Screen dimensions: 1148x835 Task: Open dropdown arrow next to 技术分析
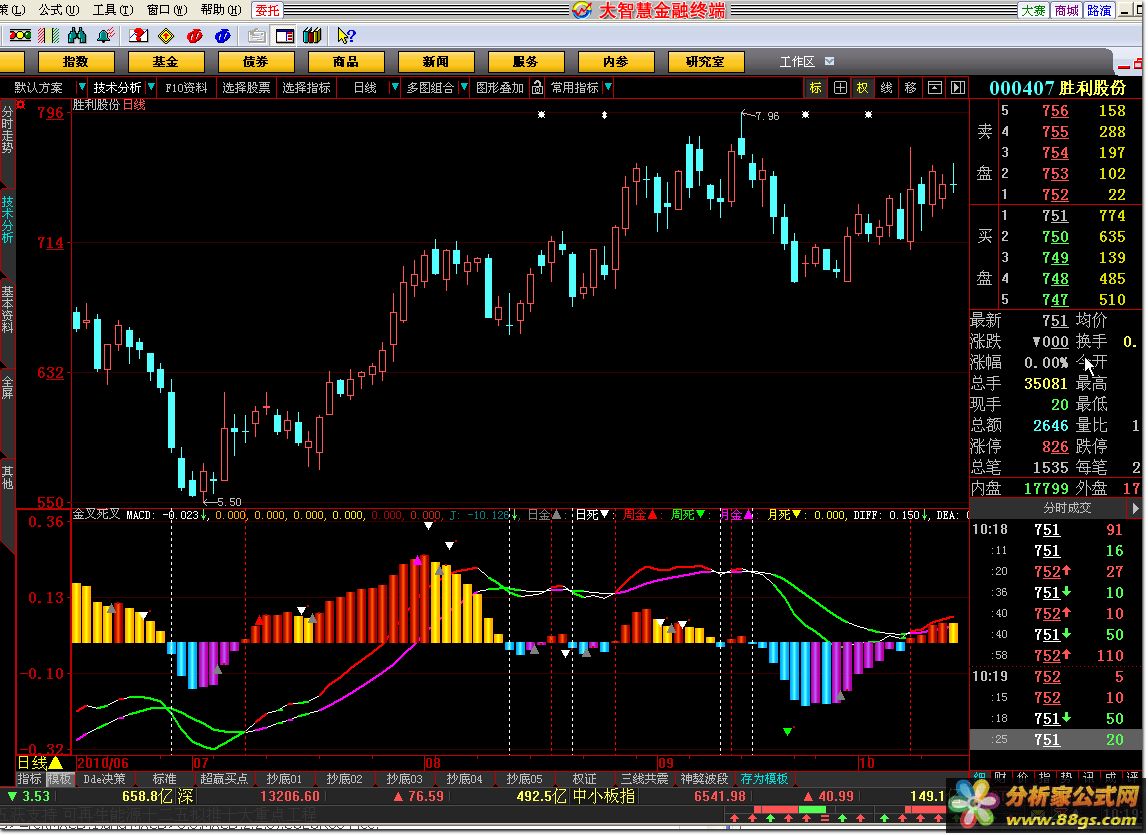tap(151, 87)
